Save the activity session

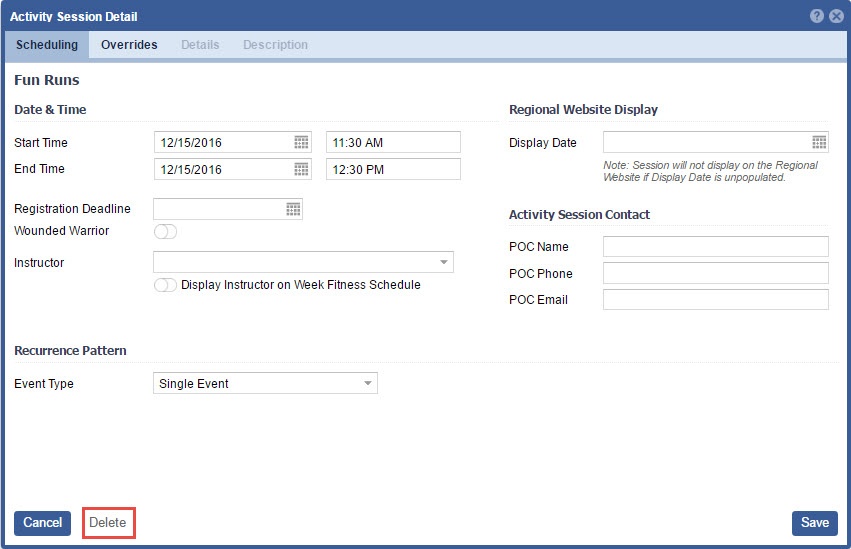click(x=814, y=523)
